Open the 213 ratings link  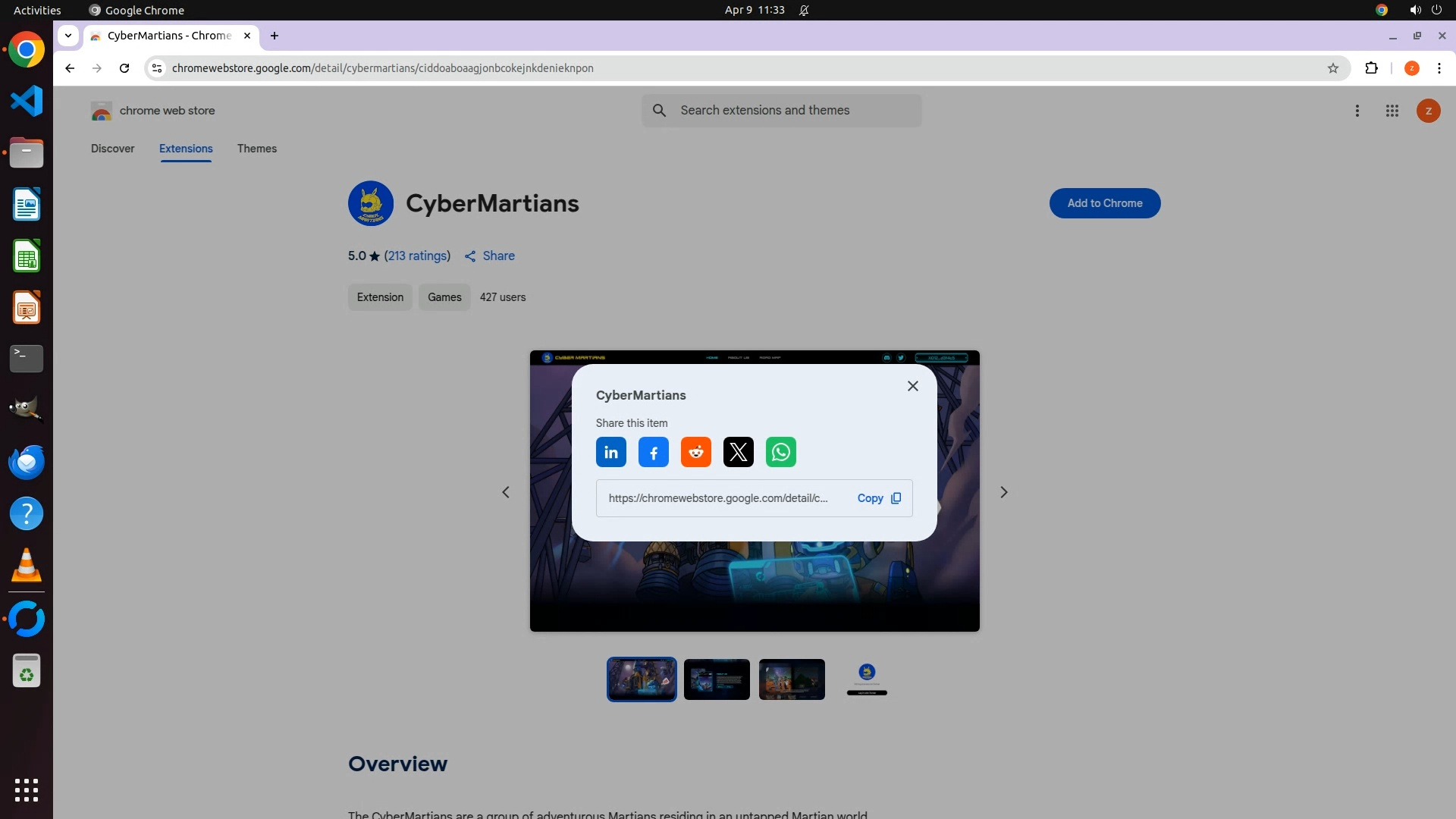417,256
